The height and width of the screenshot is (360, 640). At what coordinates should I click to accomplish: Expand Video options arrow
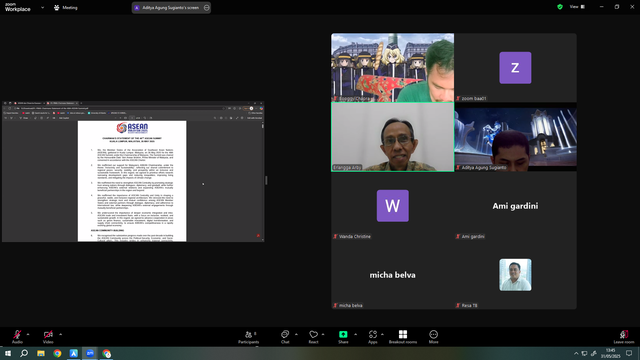tap(60, 335)
